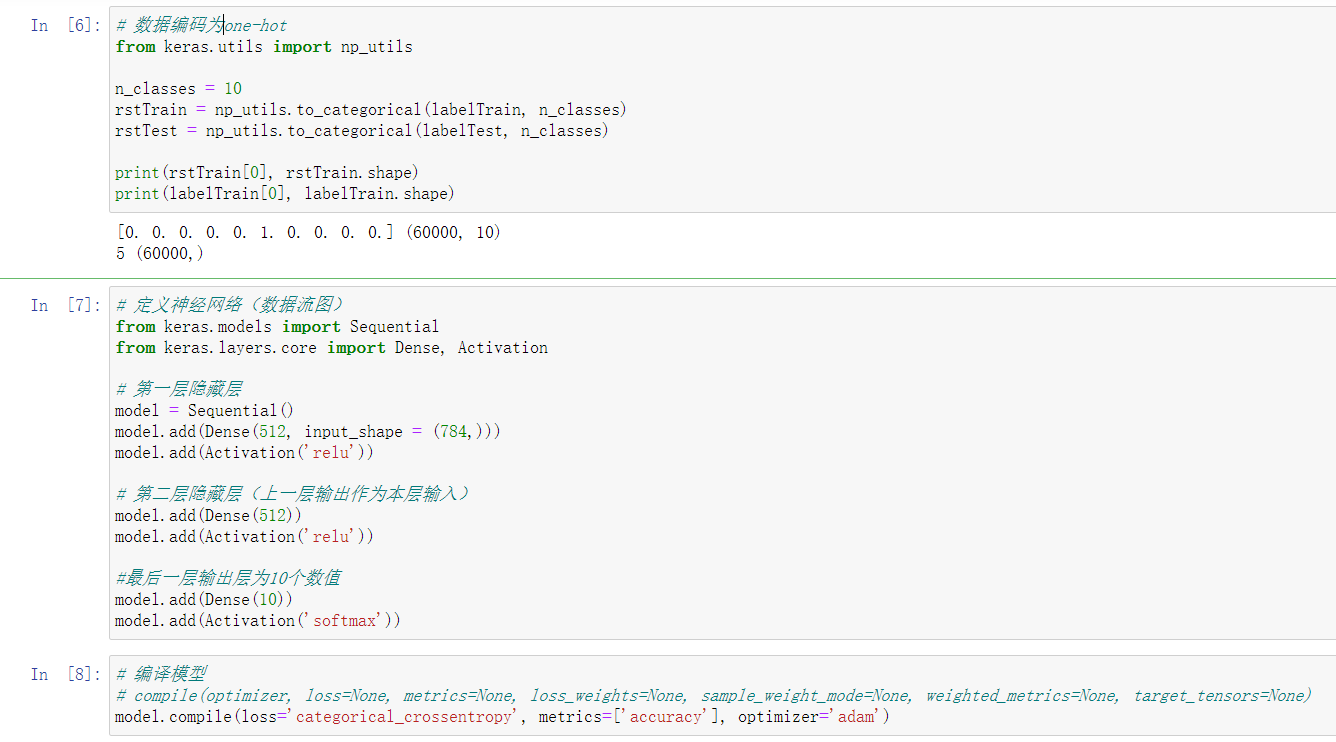Click the model.add(Dense(10)) line
This screenshot has width=1336, height=742.
tap(204, 600)
